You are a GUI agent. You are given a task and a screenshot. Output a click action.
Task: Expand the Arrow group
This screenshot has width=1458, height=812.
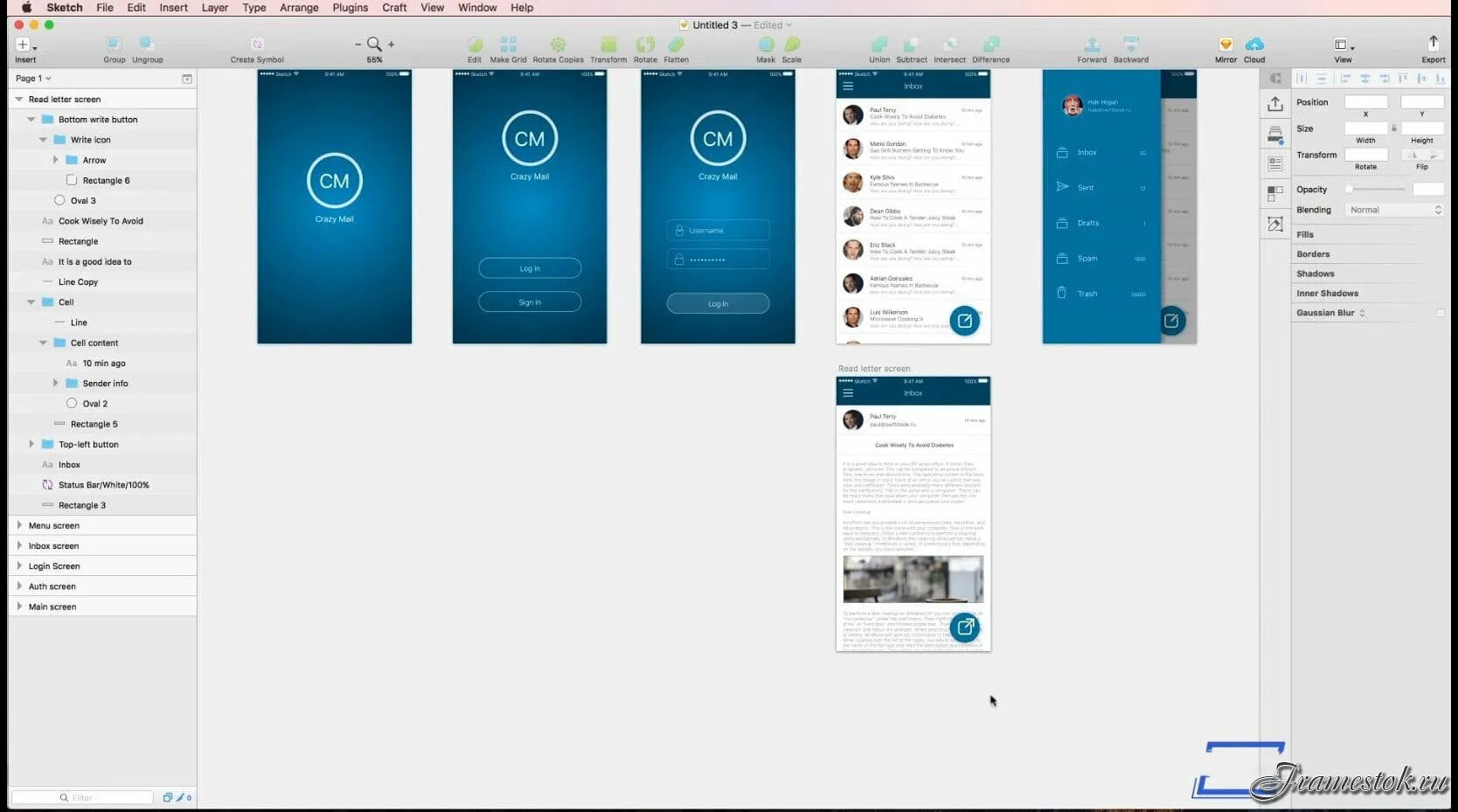(x=55, y=160)
